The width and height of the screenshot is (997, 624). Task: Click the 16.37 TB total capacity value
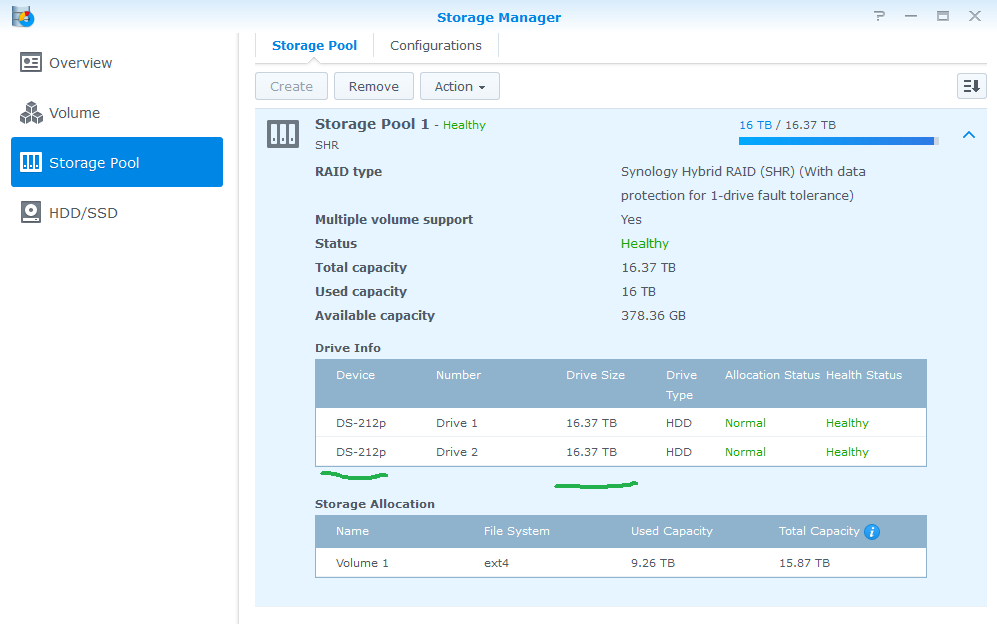649,268
